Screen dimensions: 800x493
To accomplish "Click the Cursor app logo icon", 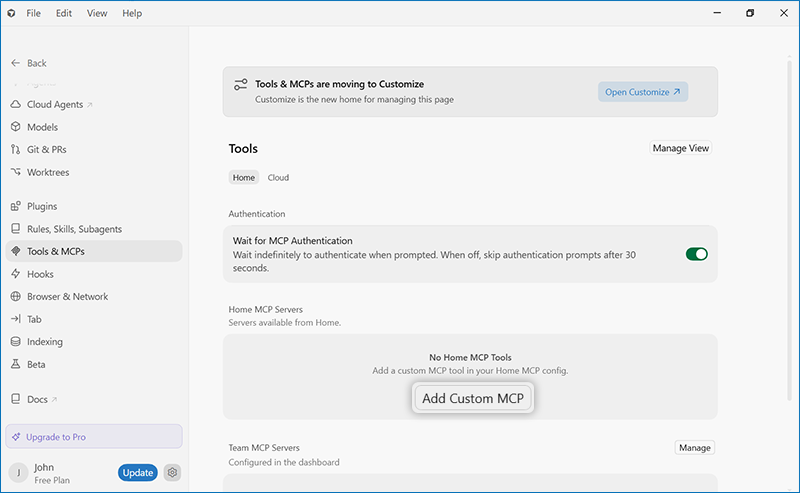I will (11, 13).
